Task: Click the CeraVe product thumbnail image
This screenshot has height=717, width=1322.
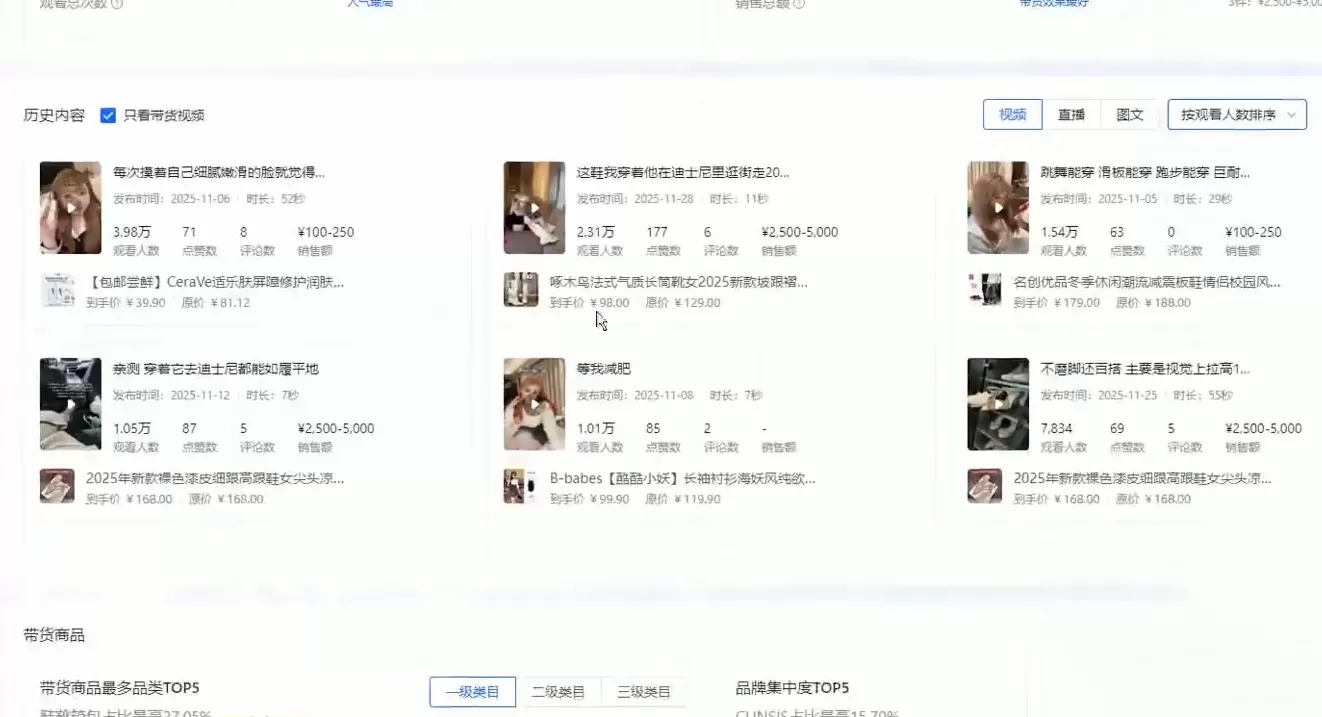Action: [x=57, y=290]
